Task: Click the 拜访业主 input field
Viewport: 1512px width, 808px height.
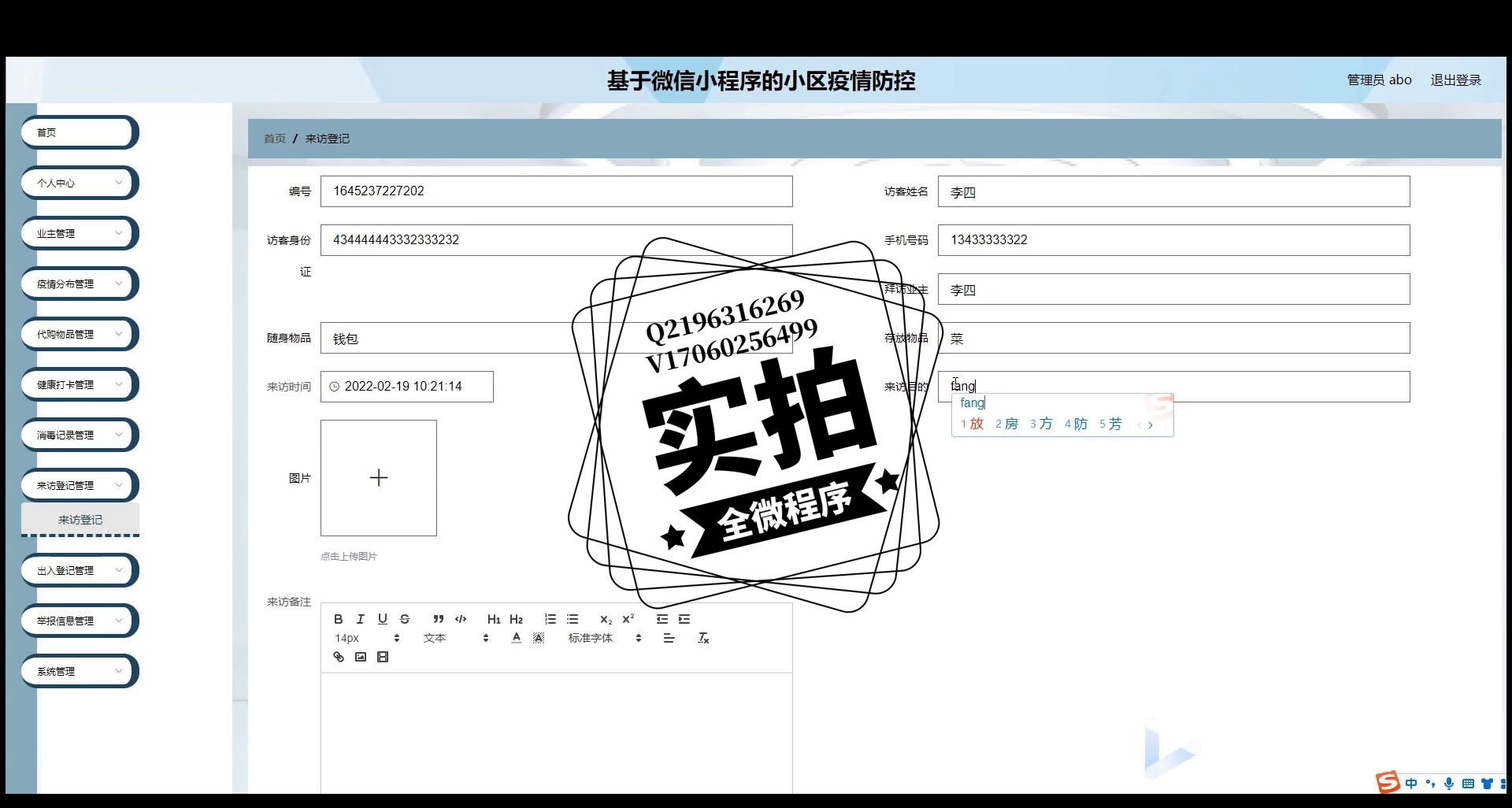Action: (1173, 289)
